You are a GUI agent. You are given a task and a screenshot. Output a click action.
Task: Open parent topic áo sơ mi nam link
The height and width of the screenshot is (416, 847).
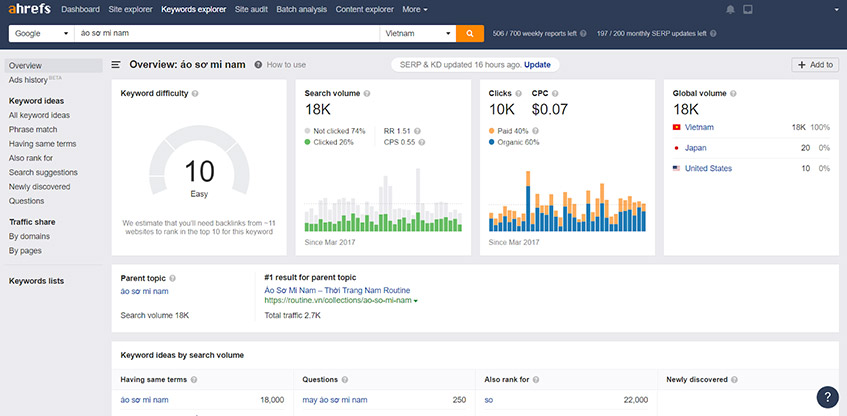click(144, 291)
